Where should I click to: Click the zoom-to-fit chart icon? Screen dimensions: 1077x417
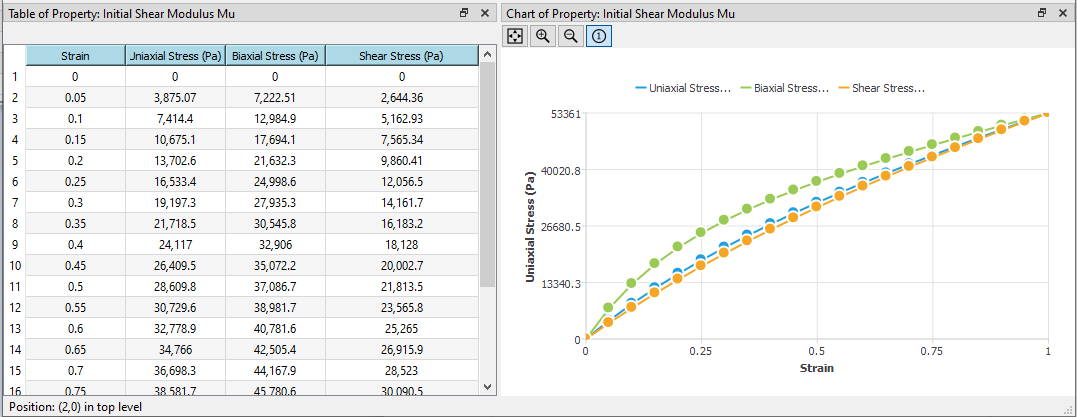pos(516,36)
